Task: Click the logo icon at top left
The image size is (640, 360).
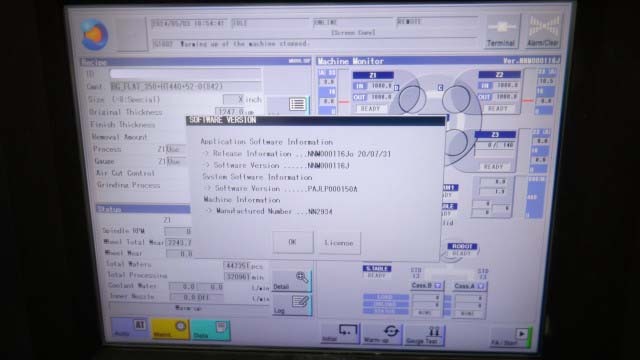Action: coord(94,35)
